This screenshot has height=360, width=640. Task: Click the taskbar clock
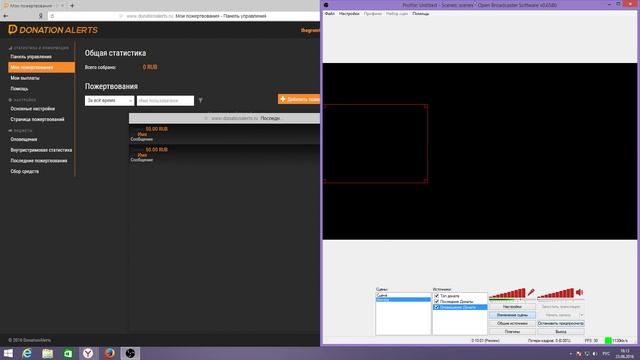point(625,353)
